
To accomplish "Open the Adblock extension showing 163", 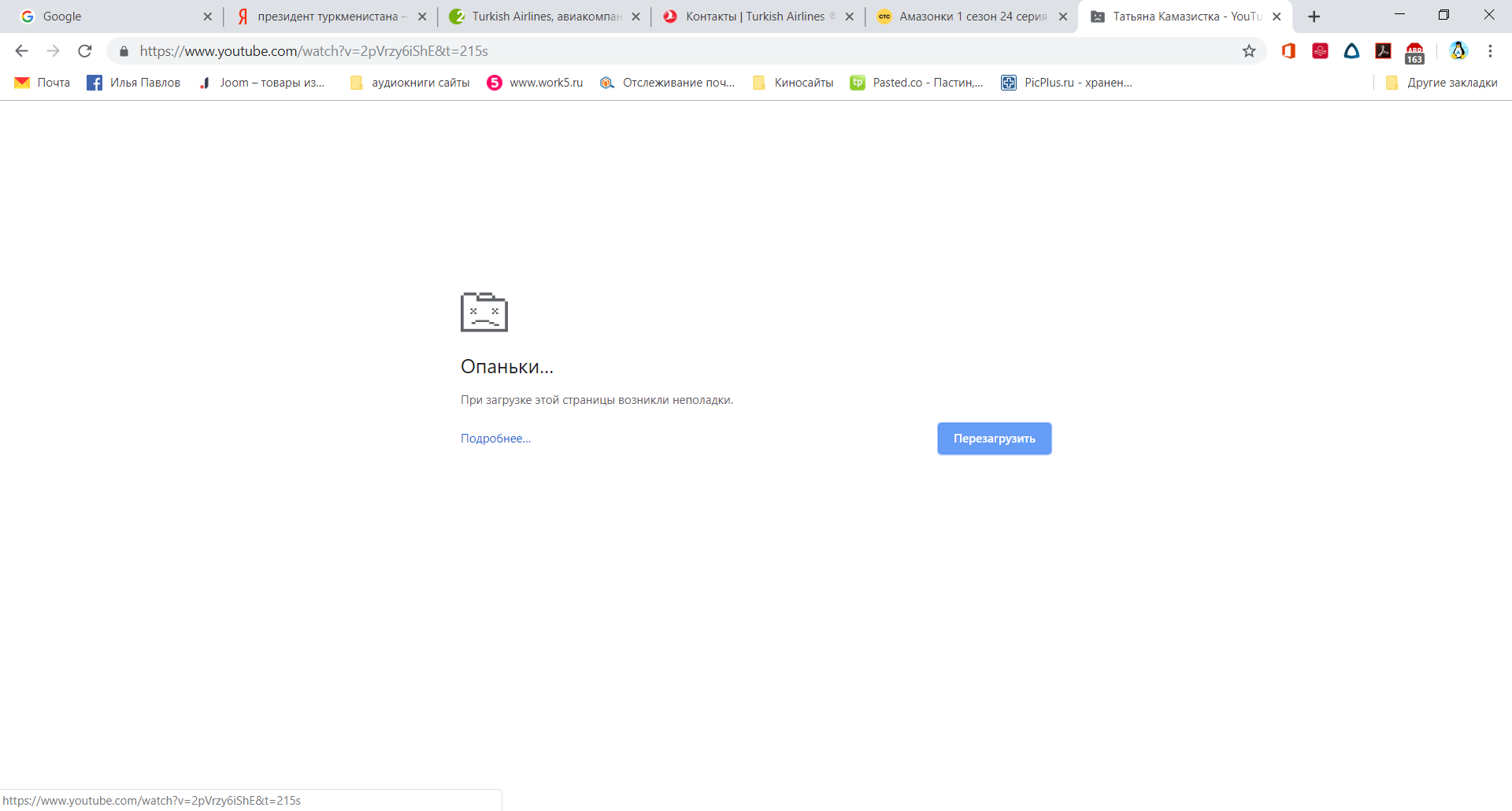I will (1415, 53).
